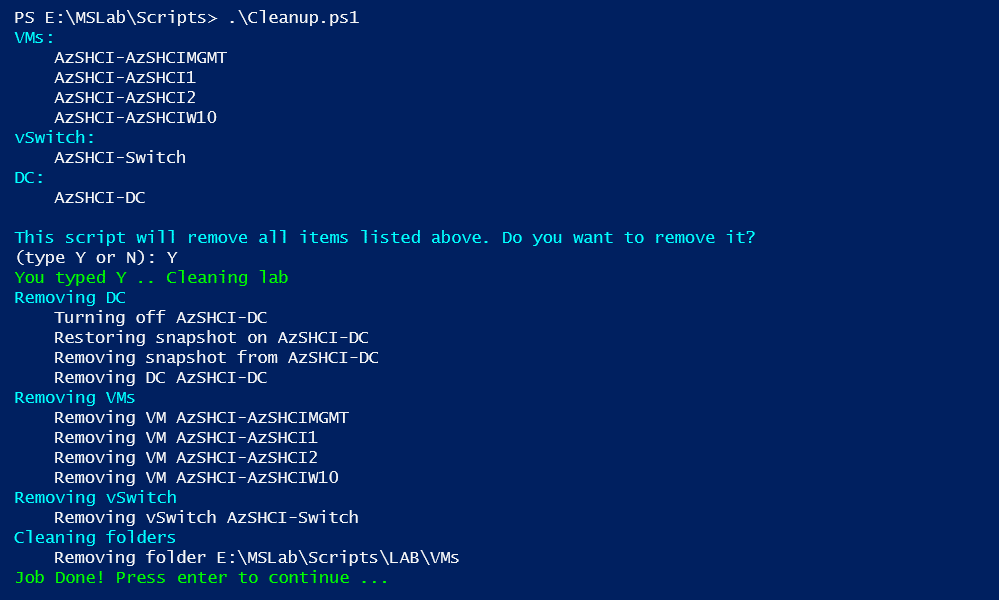This screenshot has width=999, height=600.
Task: Click the AzSHCI-AzSHCI1 entry in VMs list
Action: tap(125, 78)
